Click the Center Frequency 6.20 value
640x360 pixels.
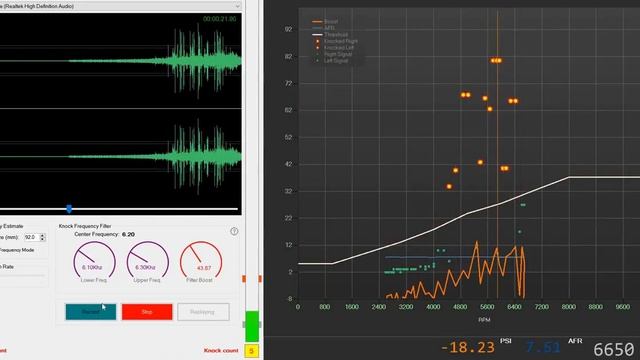(128, 234)
